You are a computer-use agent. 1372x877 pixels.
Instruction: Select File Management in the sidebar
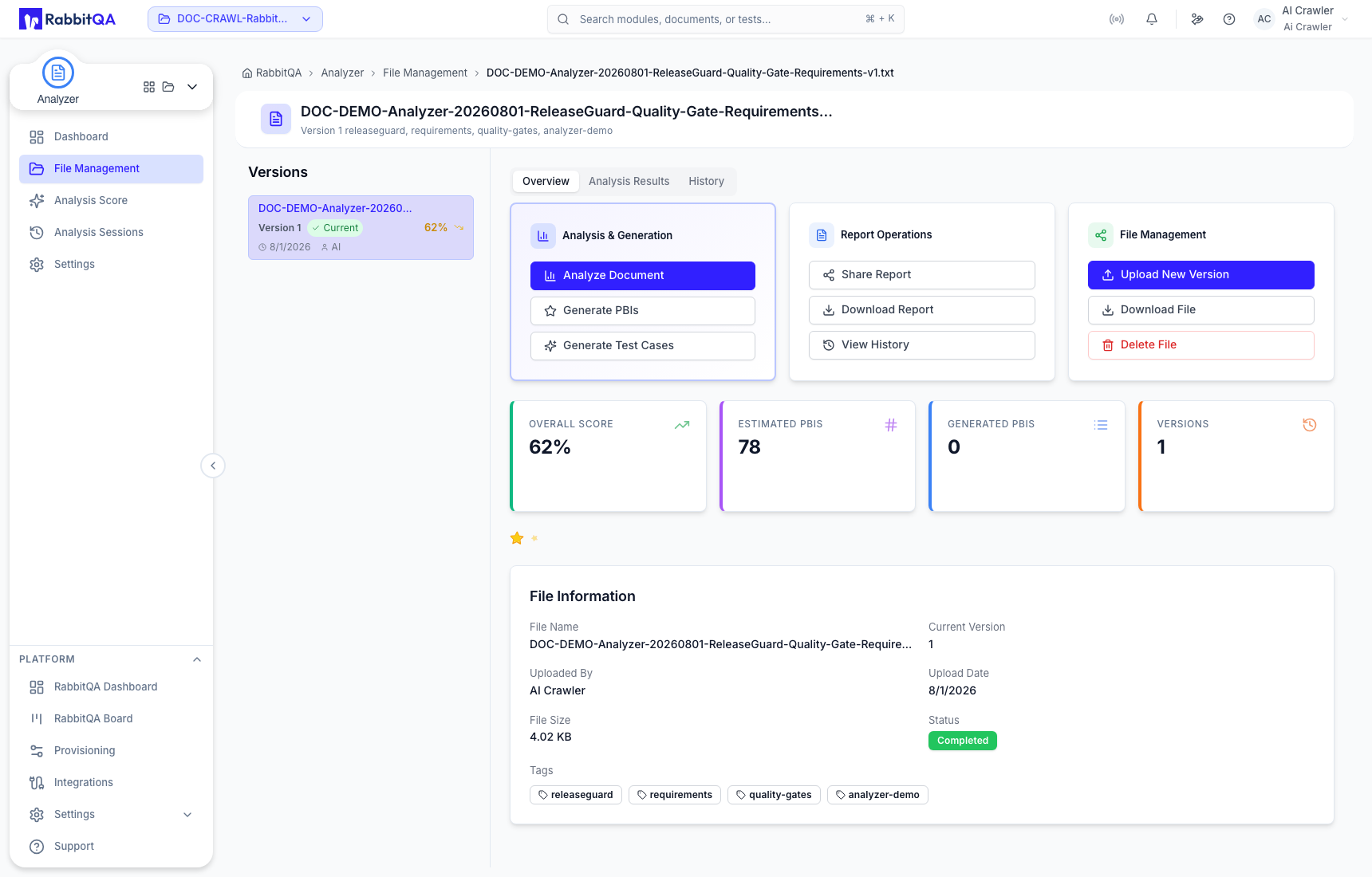tap(111, 169)
